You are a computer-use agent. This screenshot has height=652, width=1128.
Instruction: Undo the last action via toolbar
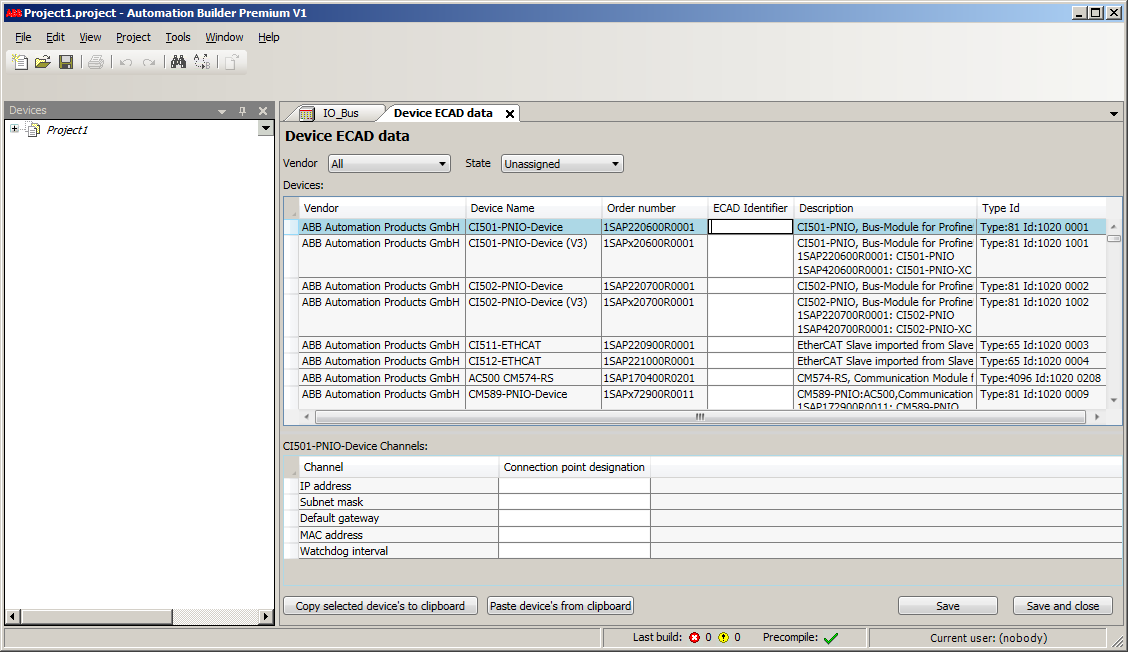pos(125,62)
